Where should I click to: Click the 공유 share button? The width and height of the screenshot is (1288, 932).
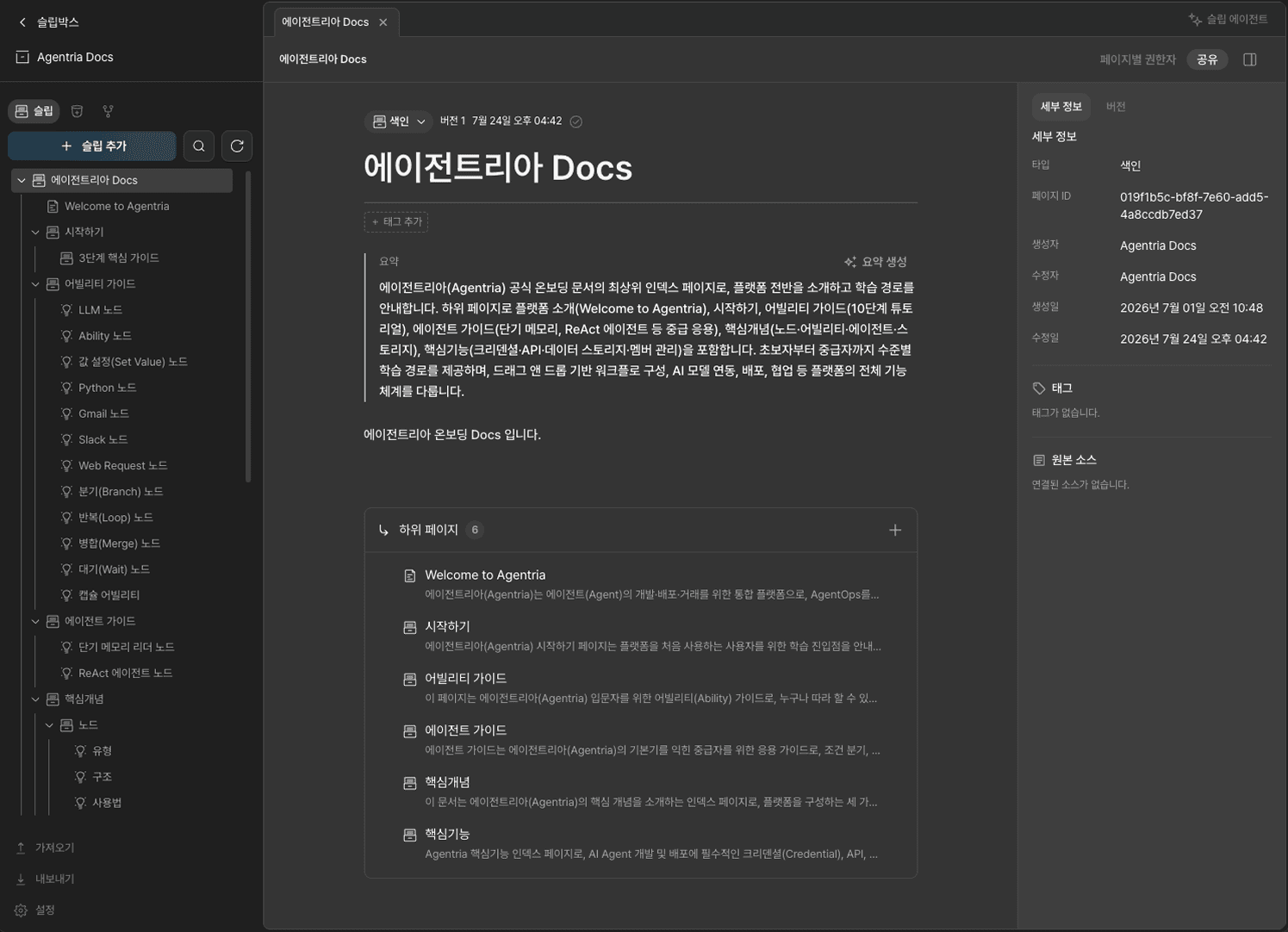1207,59
